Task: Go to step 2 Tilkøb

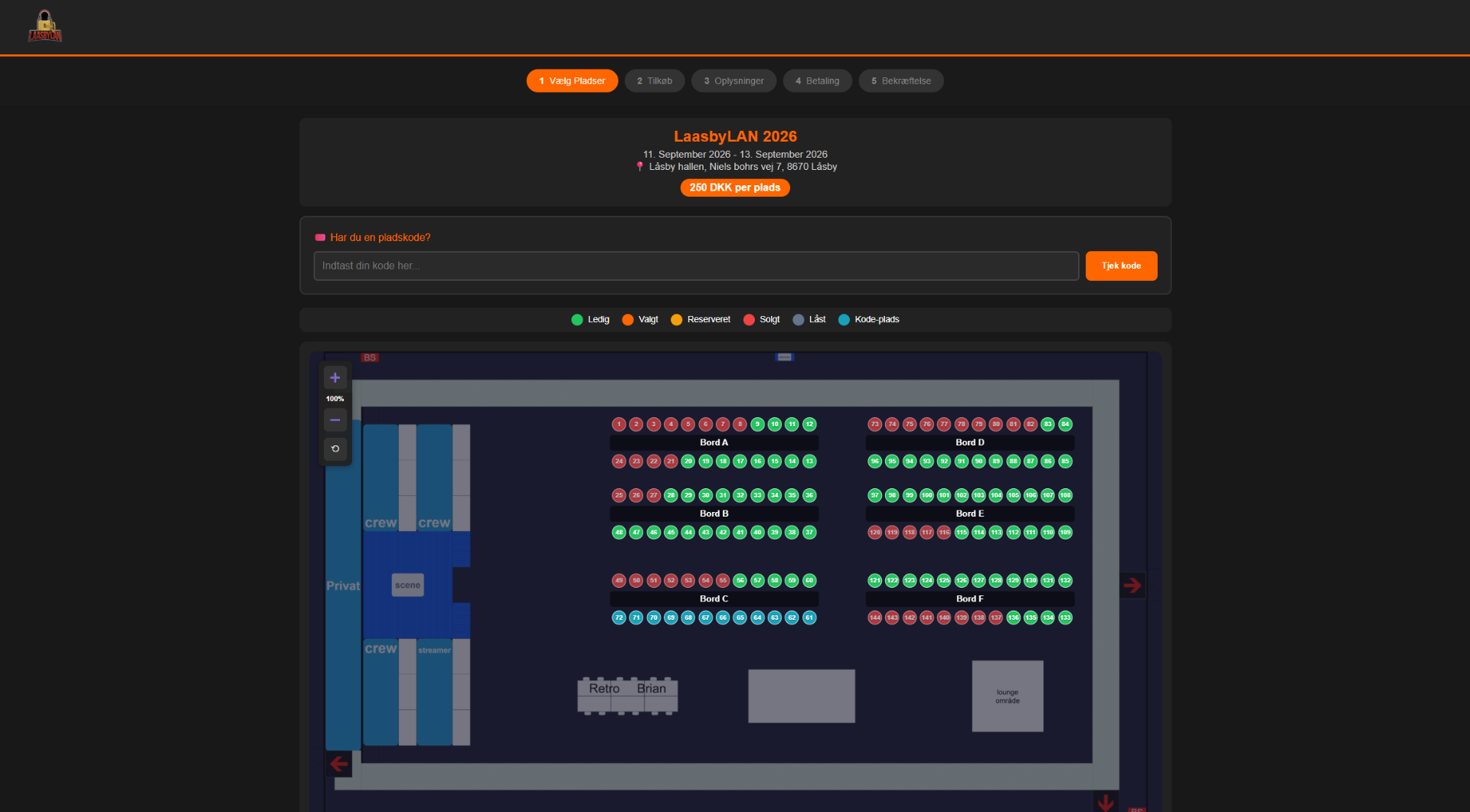Action: click(x=655, y=81)
